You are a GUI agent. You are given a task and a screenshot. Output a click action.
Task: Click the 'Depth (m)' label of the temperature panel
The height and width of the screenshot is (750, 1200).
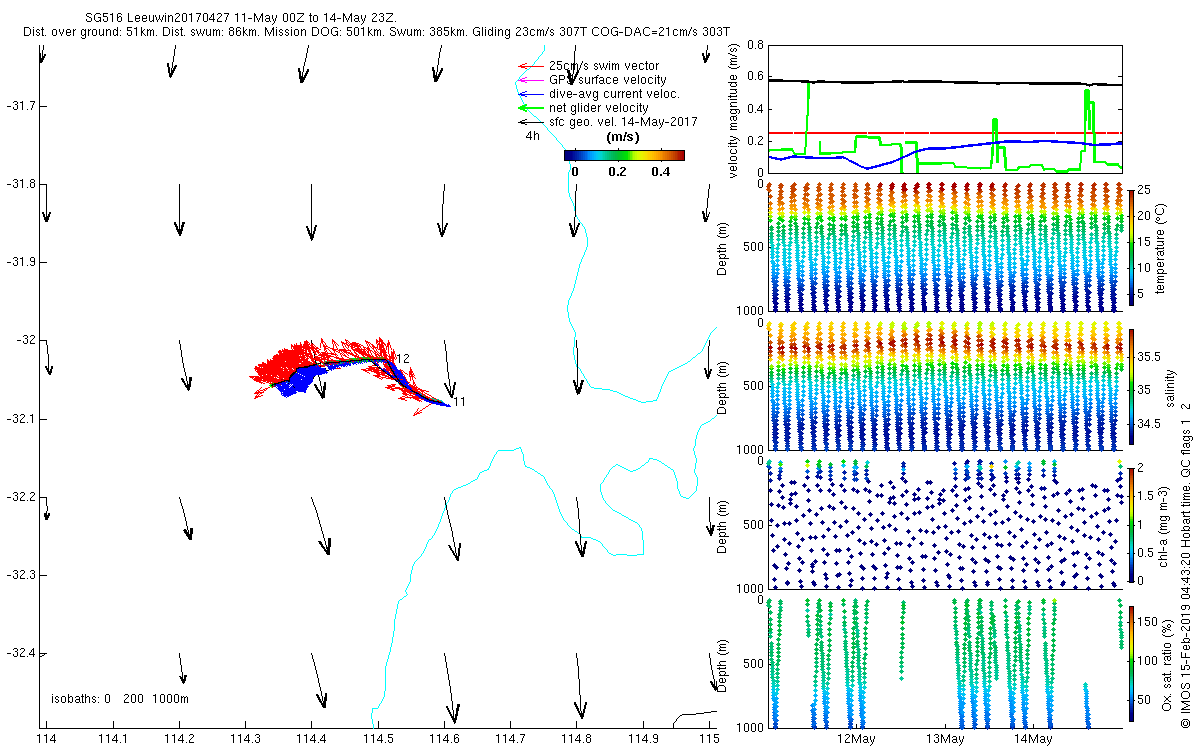pos(722,248)
